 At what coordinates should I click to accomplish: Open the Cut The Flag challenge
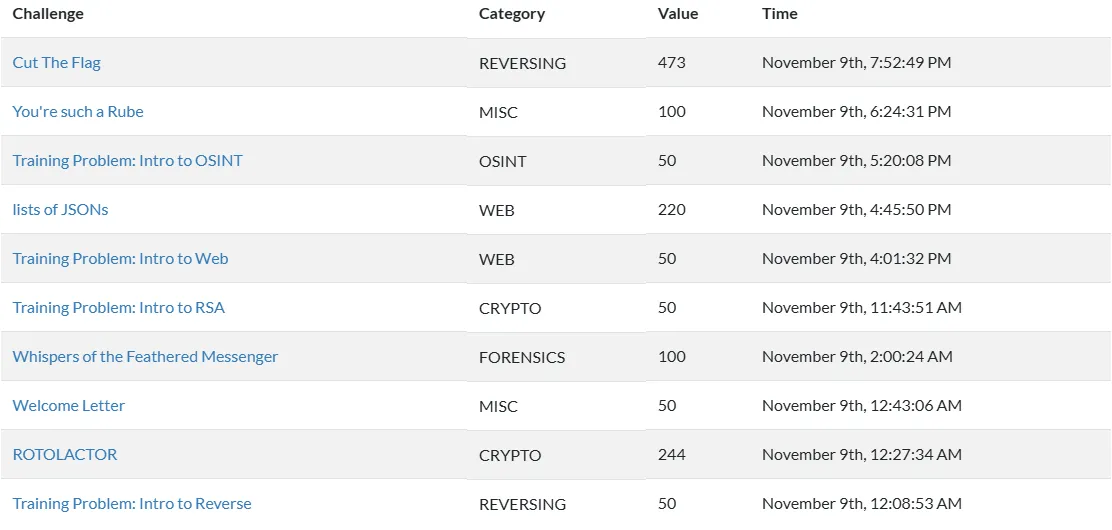click(x=57, y=63)
